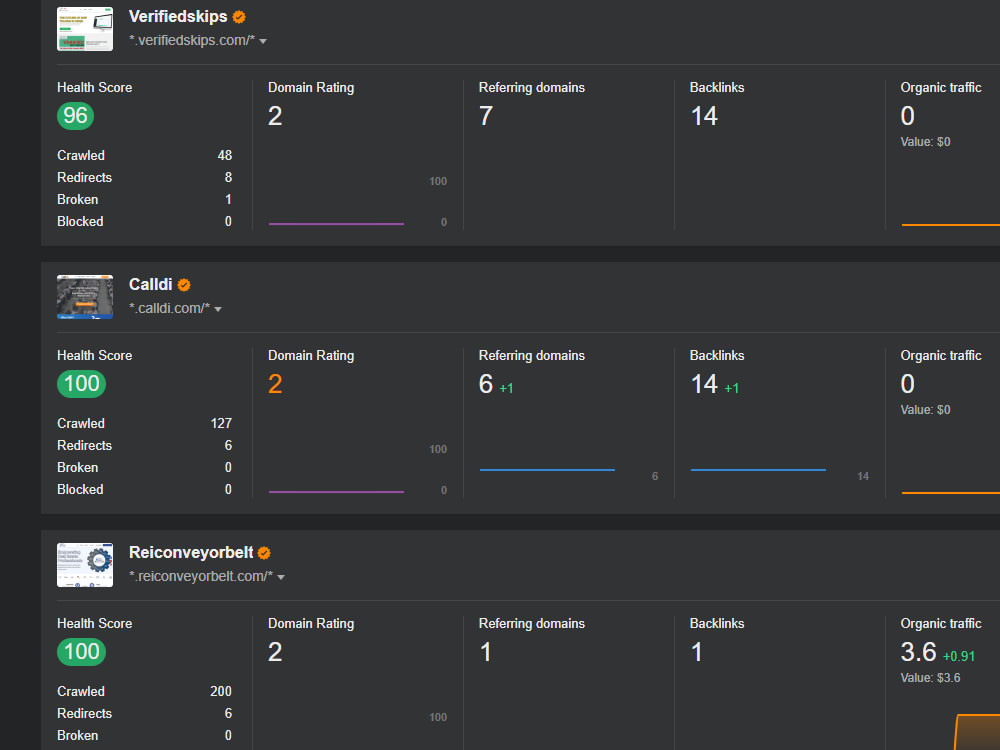This screenshot has height=750, width=1000.
Task: Click Verifiedskips Blocked count 0
Action: (x=228, y=221)
